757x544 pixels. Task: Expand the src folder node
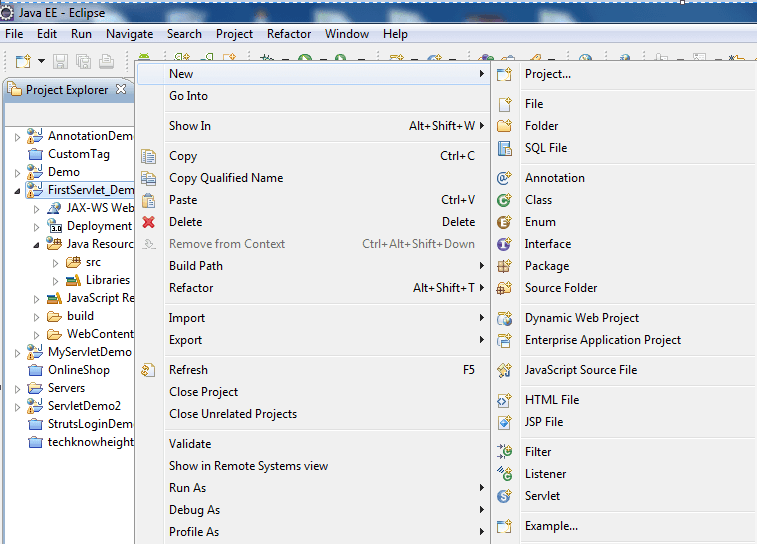pyautogui.click(x=56, y=263)
